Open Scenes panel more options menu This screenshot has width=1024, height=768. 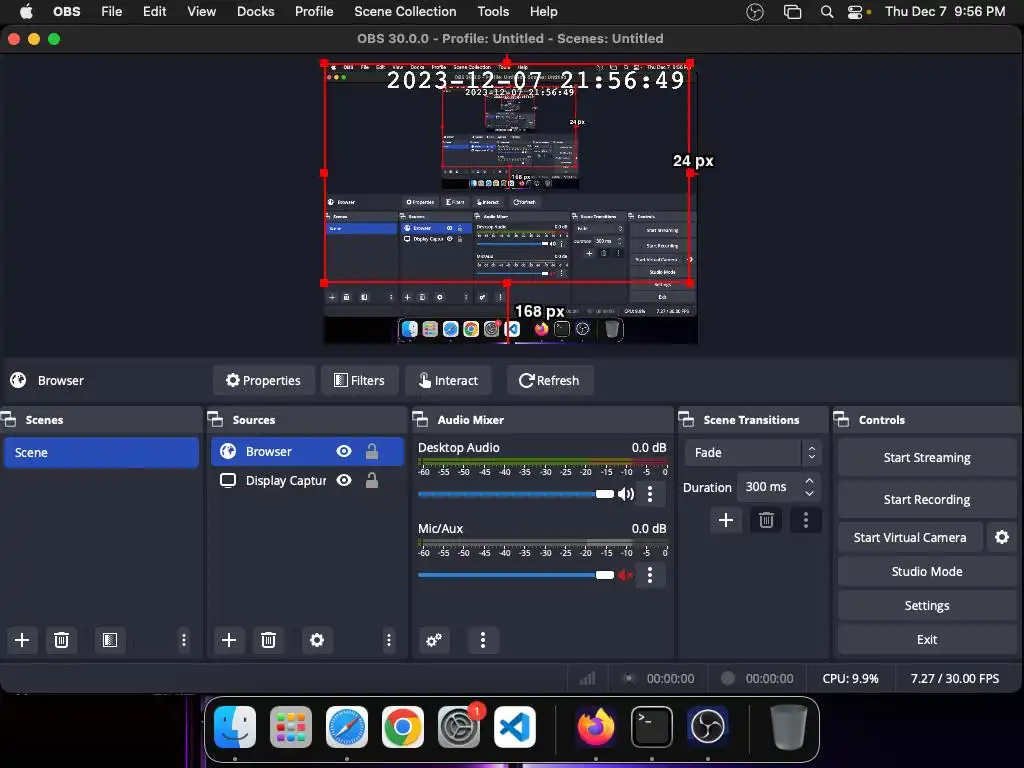184,640
